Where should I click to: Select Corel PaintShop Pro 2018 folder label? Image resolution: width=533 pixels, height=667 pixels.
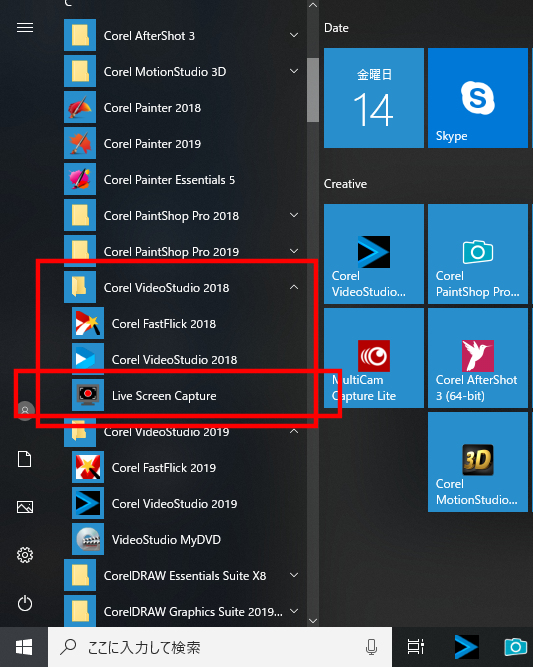click(x=171, y=216)
